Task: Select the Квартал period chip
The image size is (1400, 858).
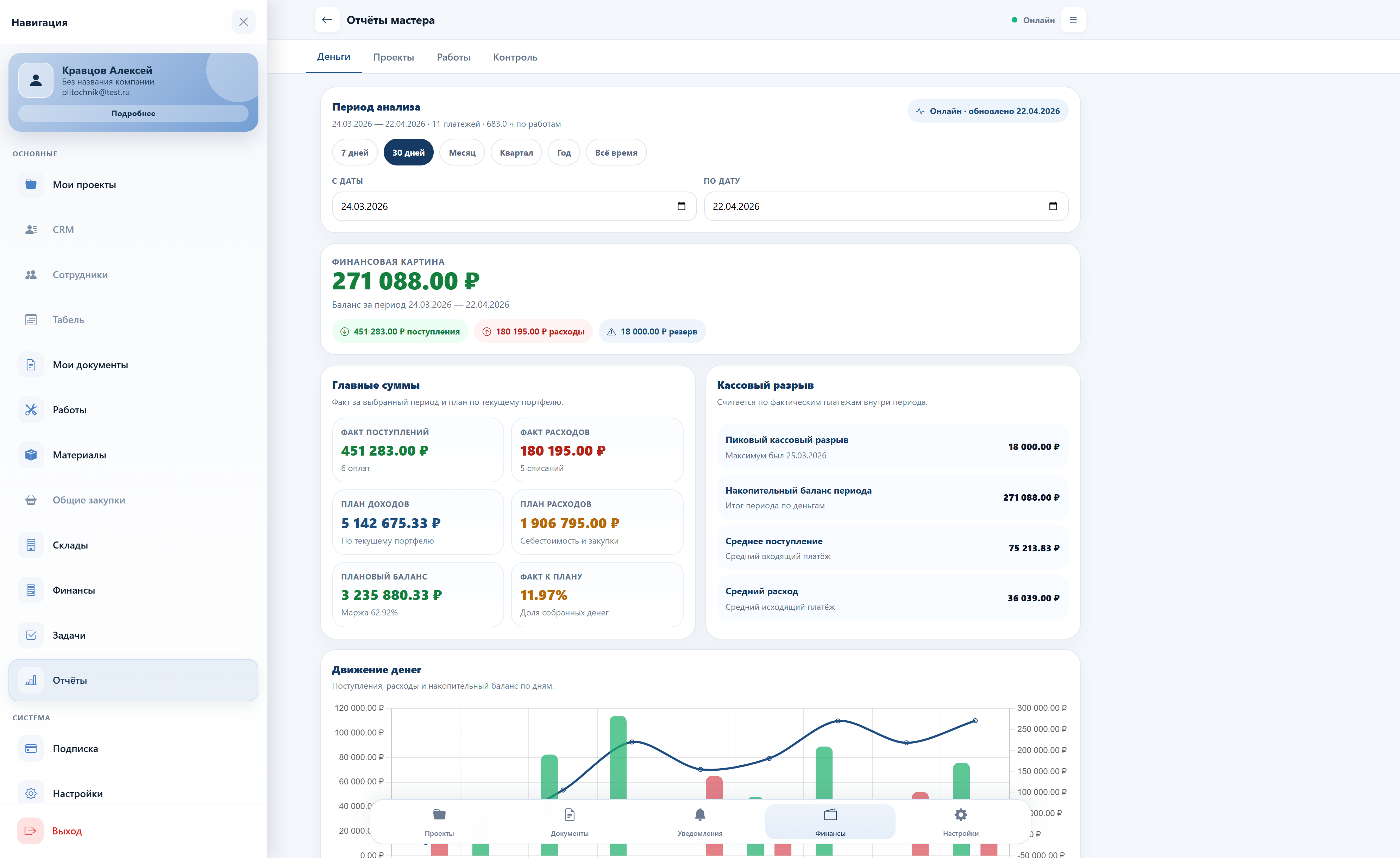Action: [516, 152]
